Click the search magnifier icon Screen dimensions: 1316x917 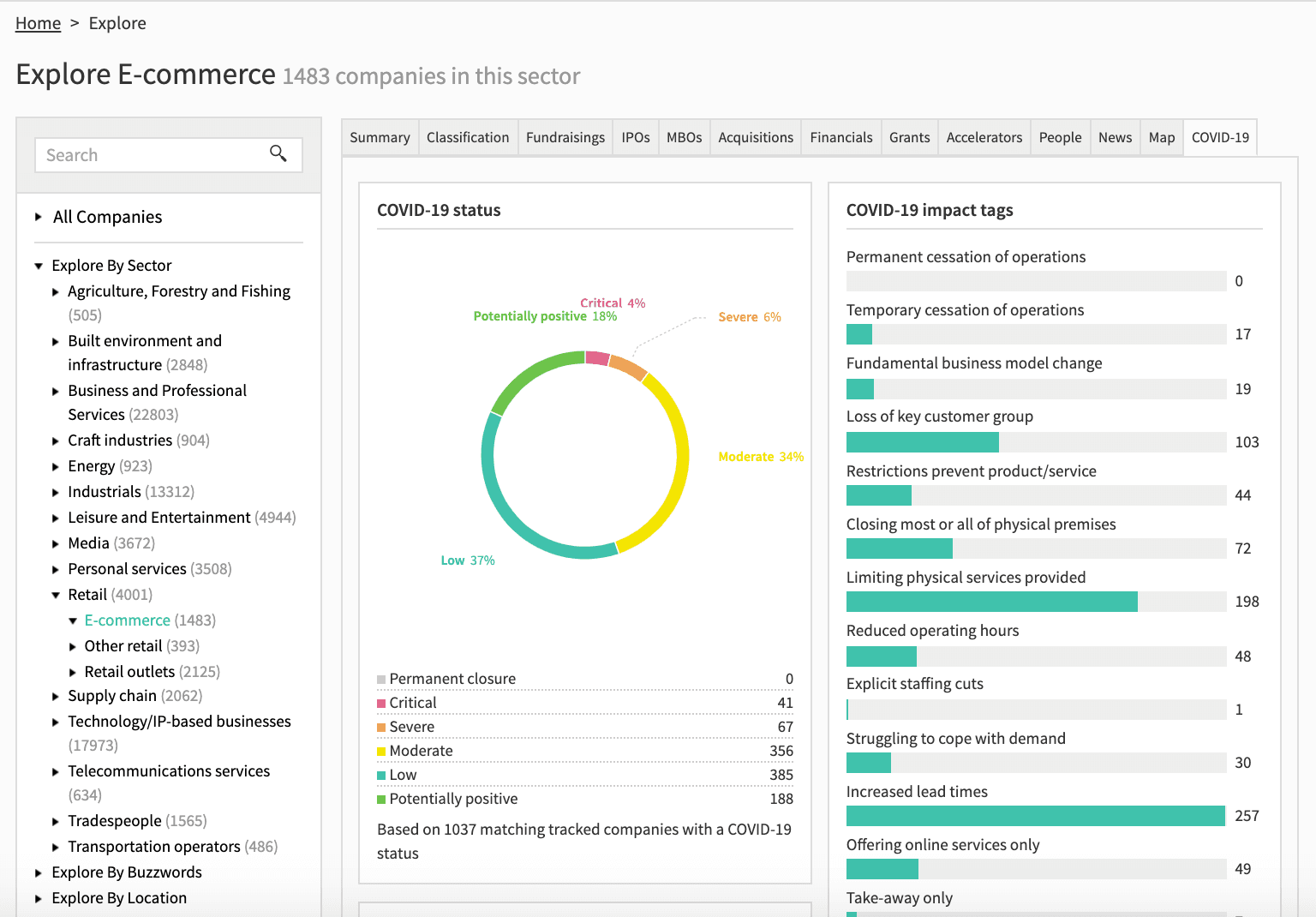point(278,153)
